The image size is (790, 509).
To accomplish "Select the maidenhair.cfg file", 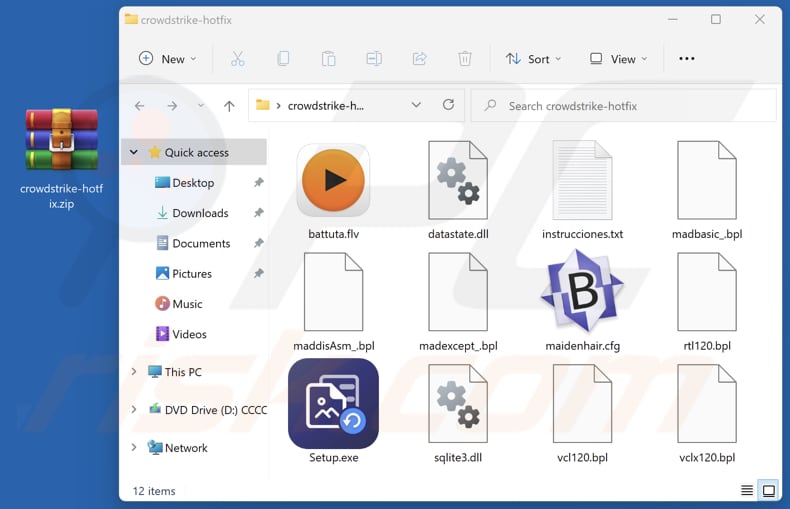I will [x=582, y=302].
